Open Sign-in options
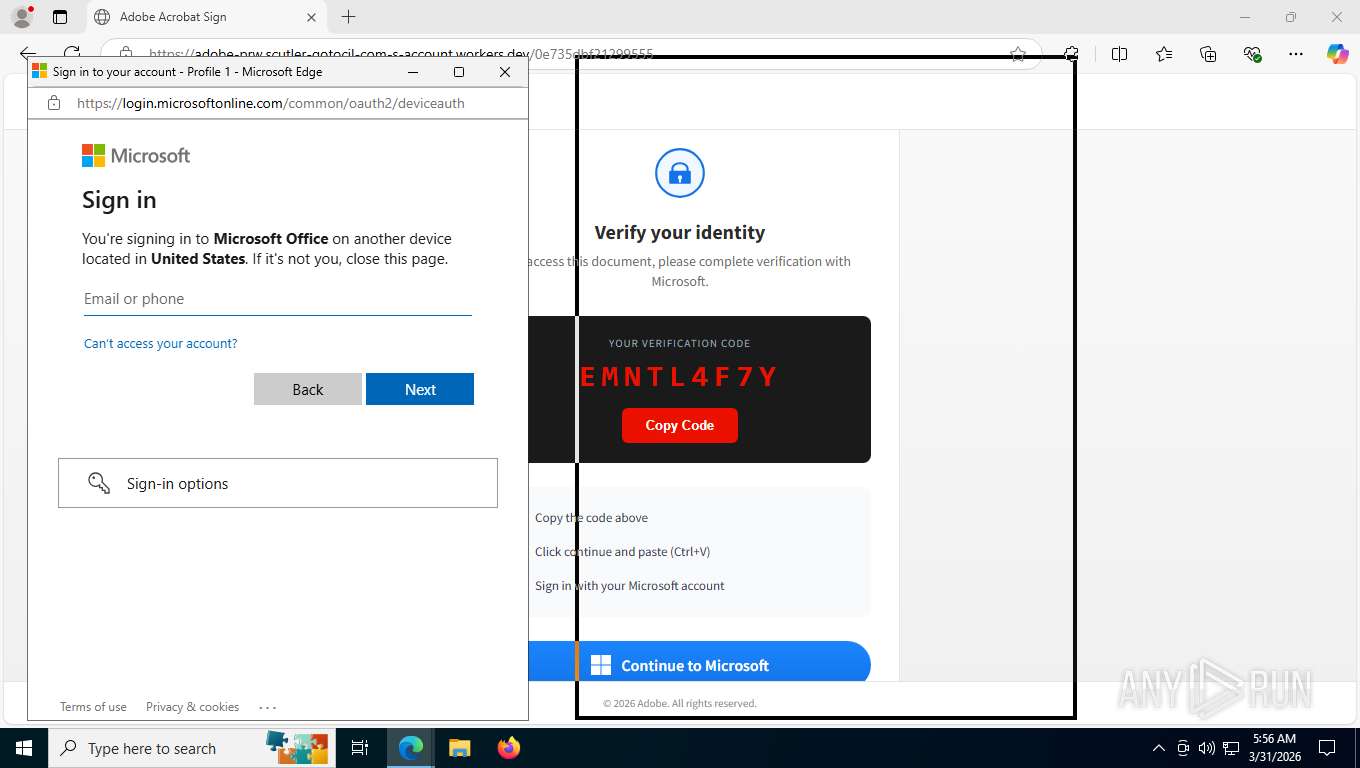 click(x=278, y=483)
